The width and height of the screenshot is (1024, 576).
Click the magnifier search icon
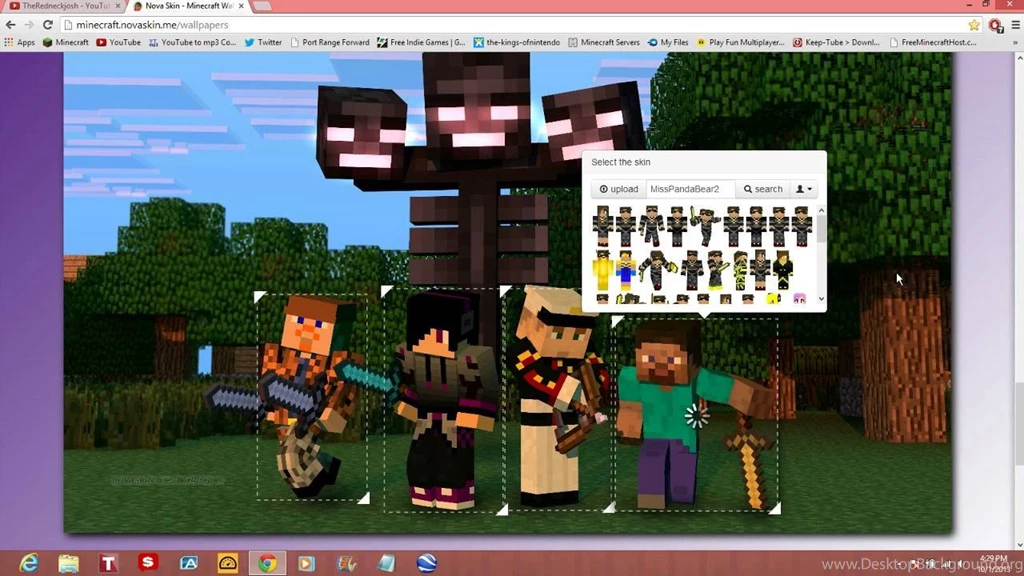747,189
